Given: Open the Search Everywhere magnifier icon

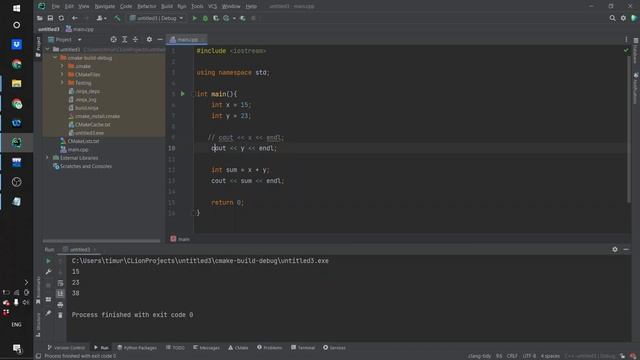Looking at the screenshot, I should pos(612,18).
